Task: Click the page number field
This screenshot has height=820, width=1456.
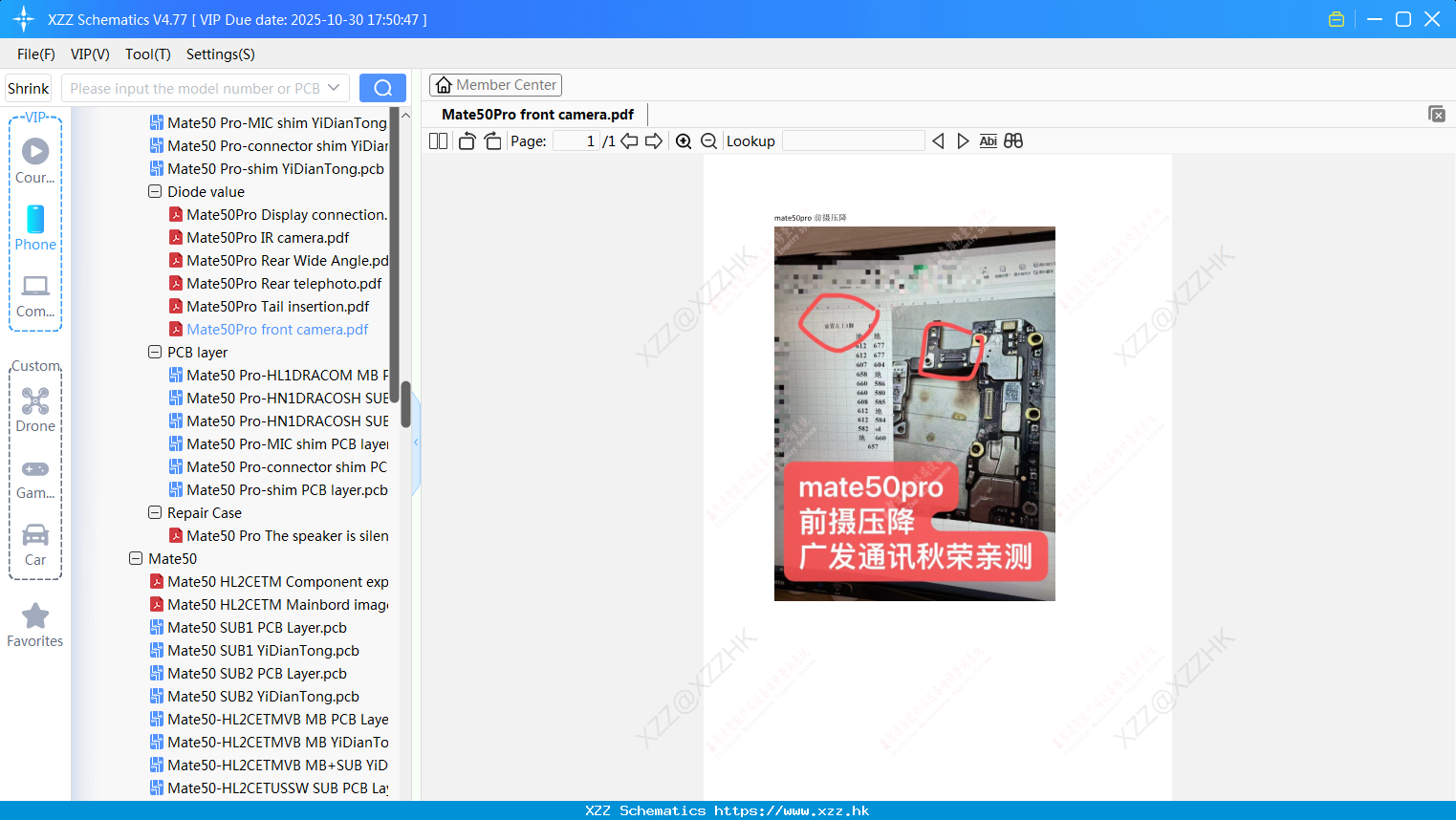Action: click(x=576, y=140)
